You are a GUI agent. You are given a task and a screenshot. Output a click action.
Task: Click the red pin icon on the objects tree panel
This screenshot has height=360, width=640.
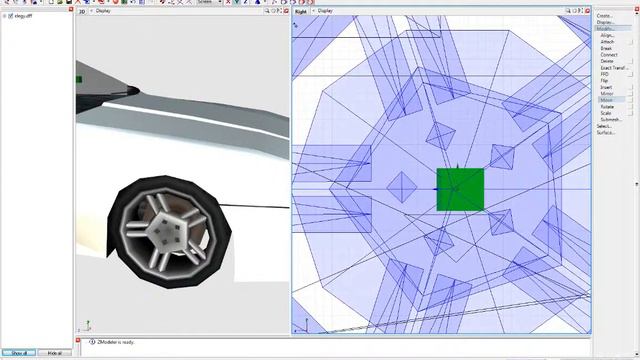(71, 9)
